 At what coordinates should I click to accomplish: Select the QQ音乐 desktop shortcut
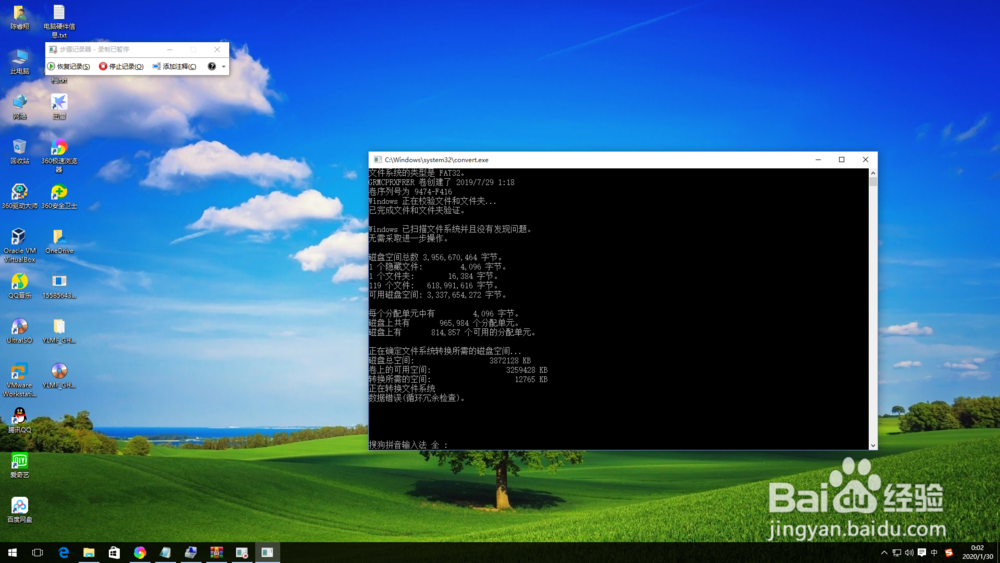[20, 286]
